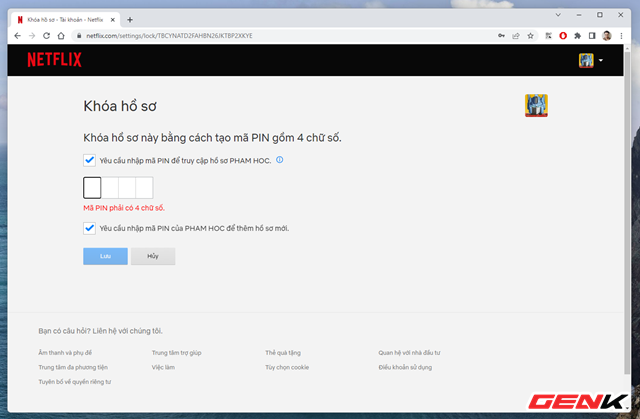640x419 pixels.
Task: Open the extension icon left of Opera
Action: 548,36
